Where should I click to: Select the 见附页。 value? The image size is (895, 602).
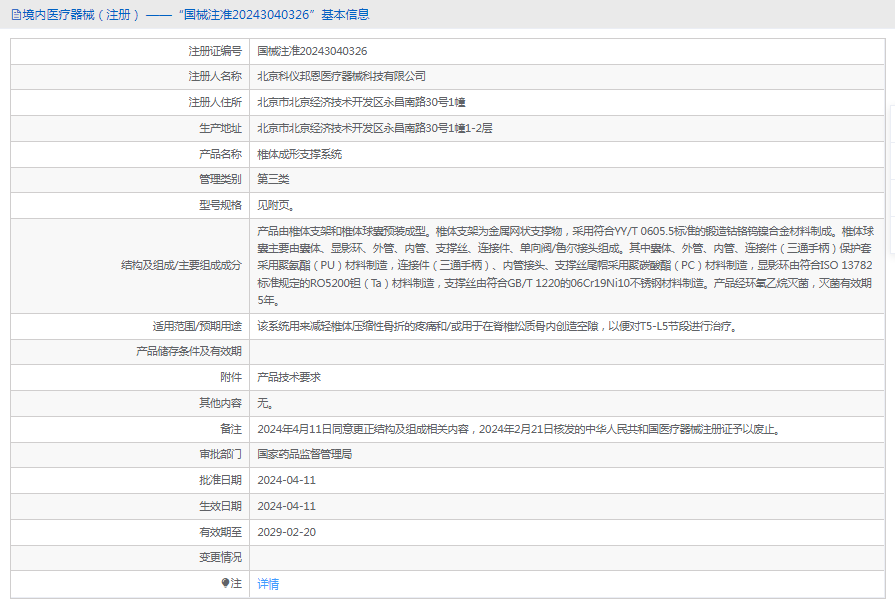276,205
